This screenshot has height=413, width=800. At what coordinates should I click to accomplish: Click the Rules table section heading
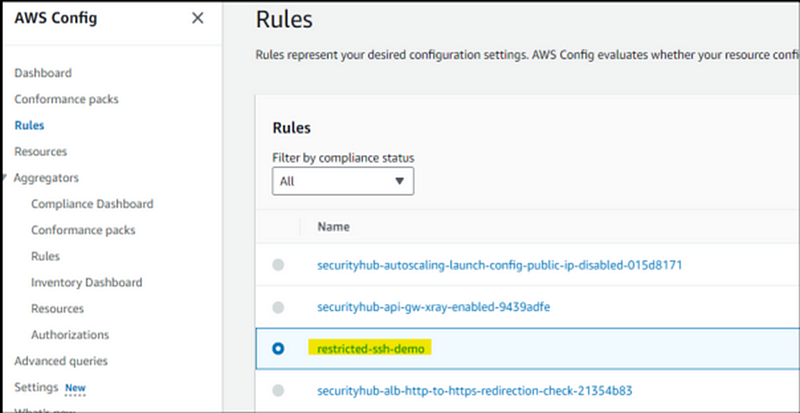[x=292, y=128]
